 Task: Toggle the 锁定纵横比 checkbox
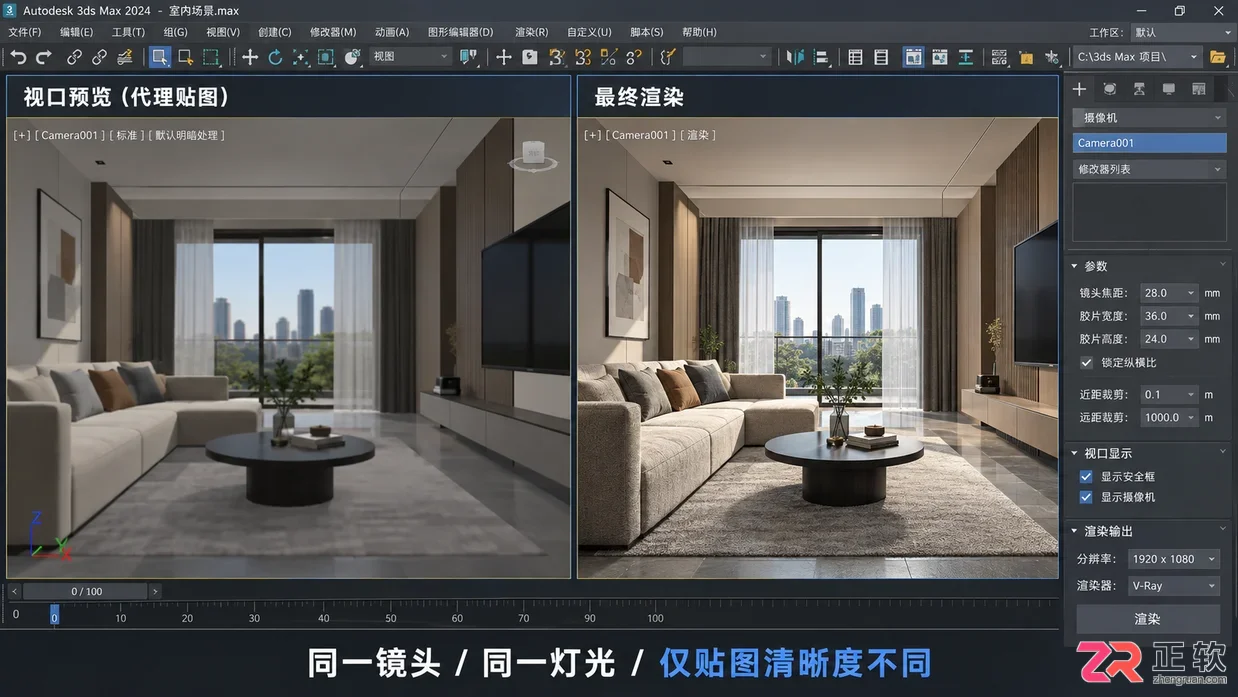point(1087,363)
